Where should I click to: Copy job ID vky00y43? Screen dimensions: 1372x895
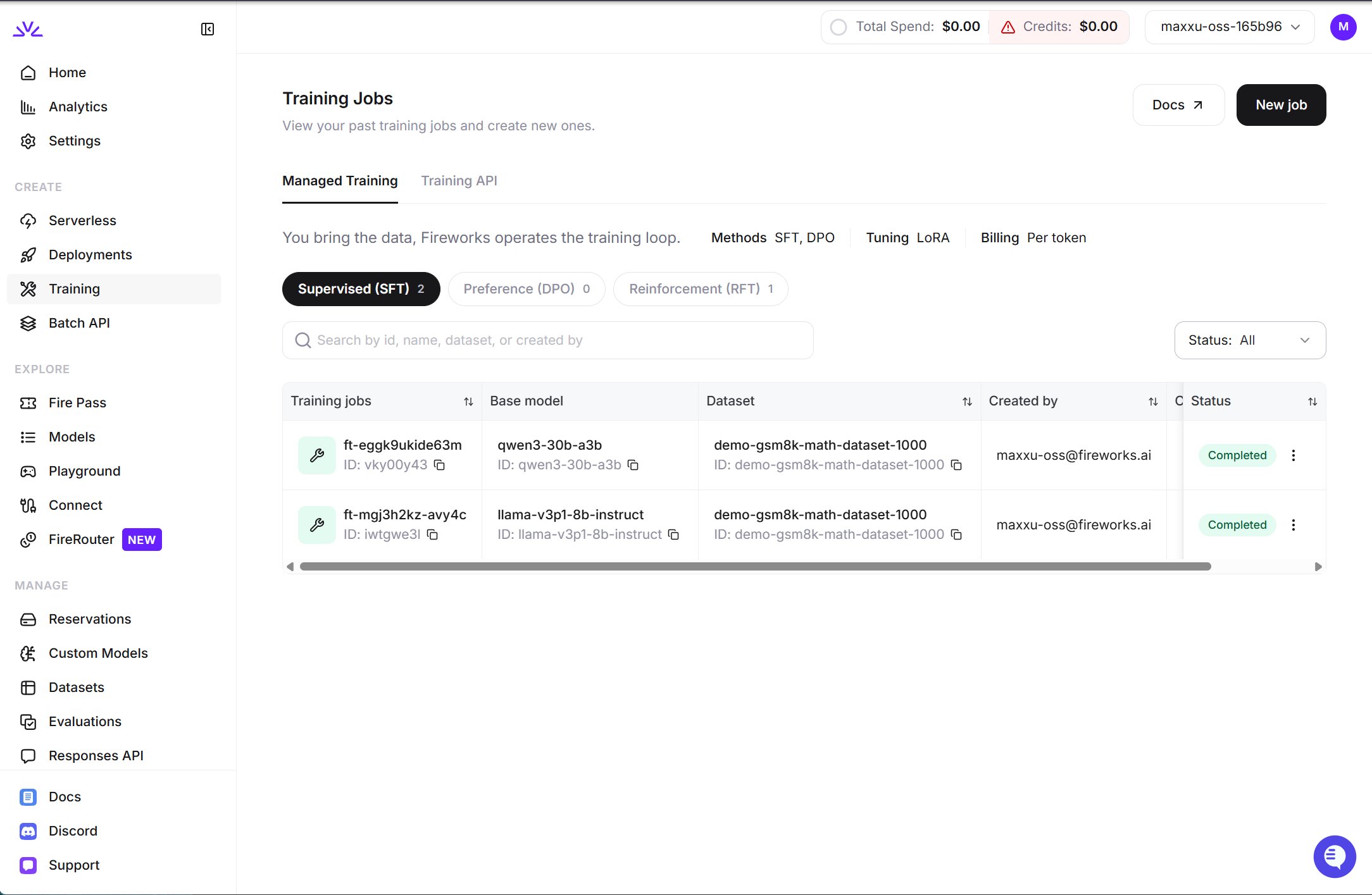coord(439,465)
